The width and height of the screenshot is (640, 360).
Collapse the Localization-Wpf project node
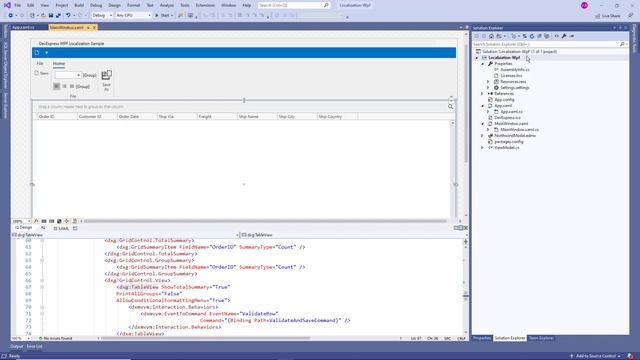click(476, 58)
